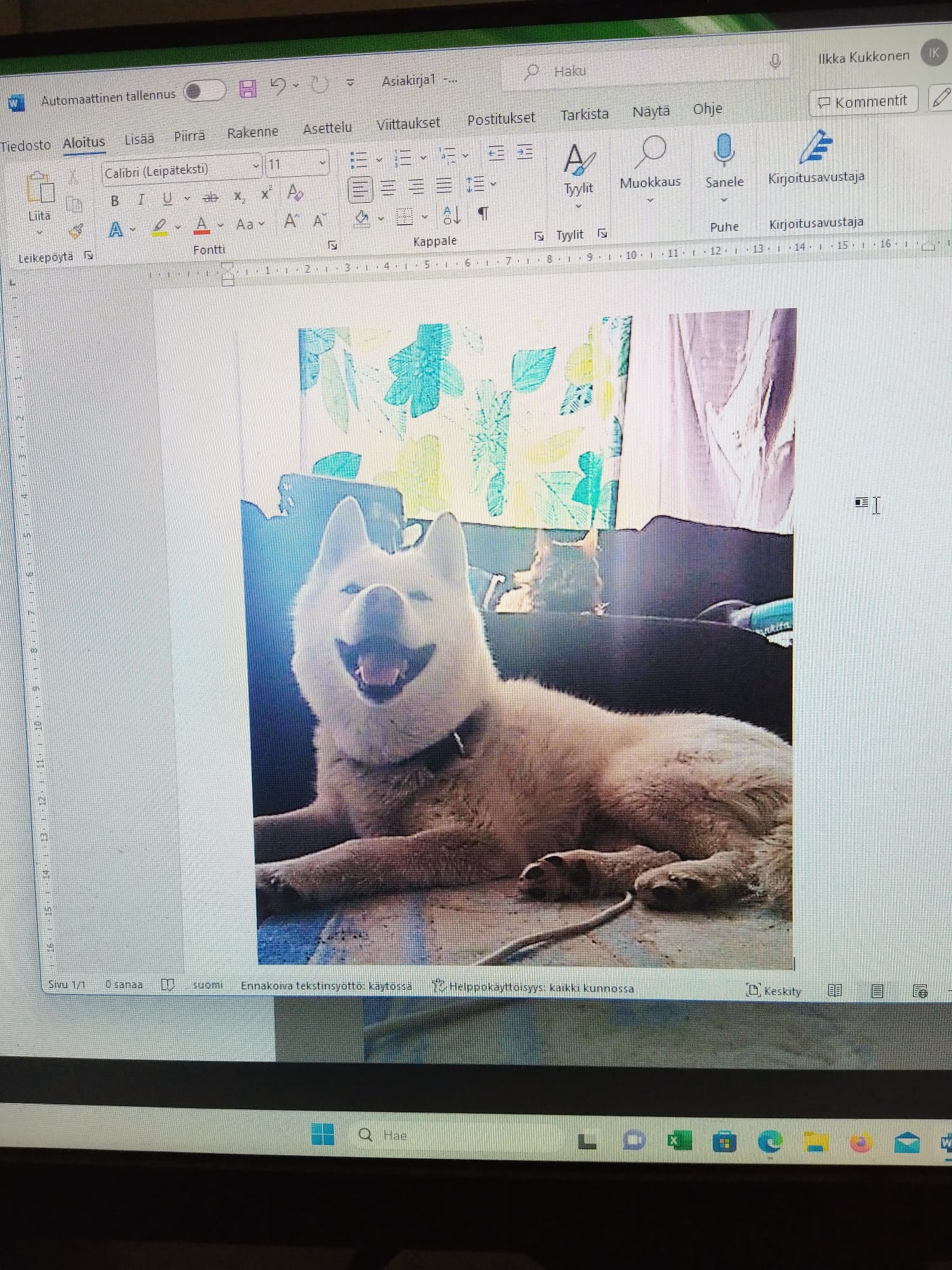This screenshot has height=1270, width=952.
Task: Click the Multilevel List icon
Action: 448,155
